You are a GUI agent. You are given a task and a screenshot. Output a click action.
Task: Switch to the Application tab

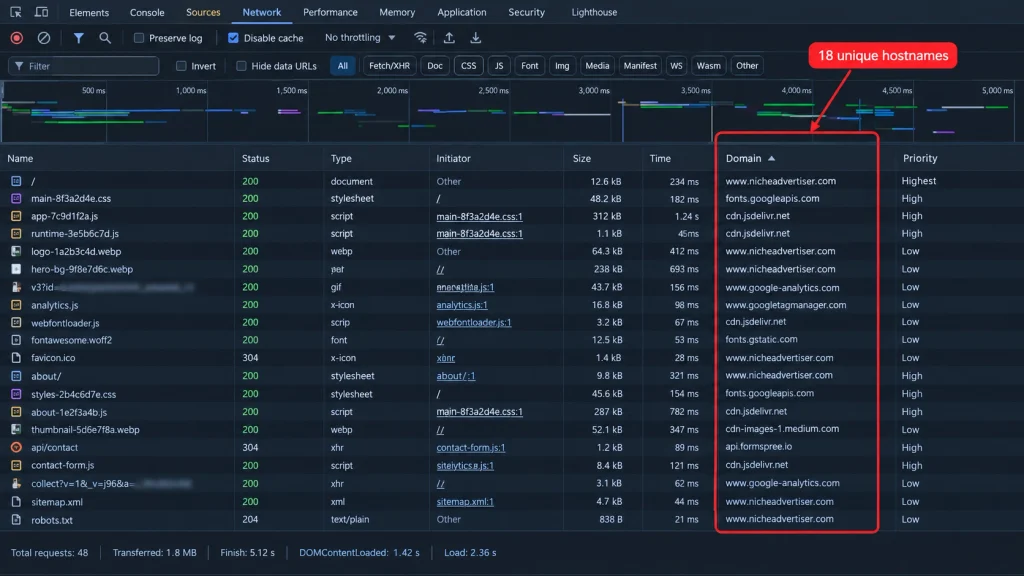[x=462, y=12]
